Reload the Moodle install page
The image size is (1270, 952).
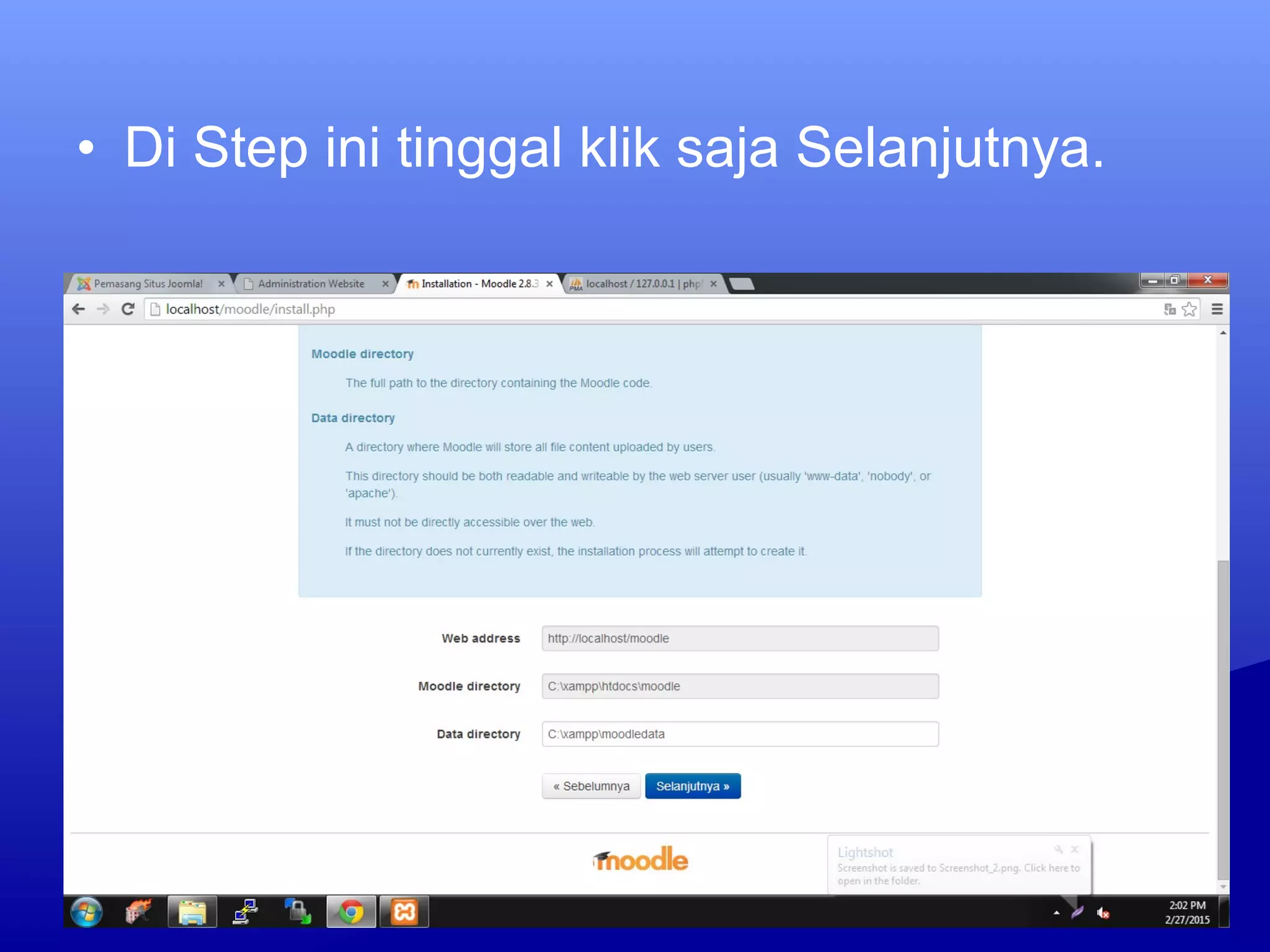pos(128,309)
